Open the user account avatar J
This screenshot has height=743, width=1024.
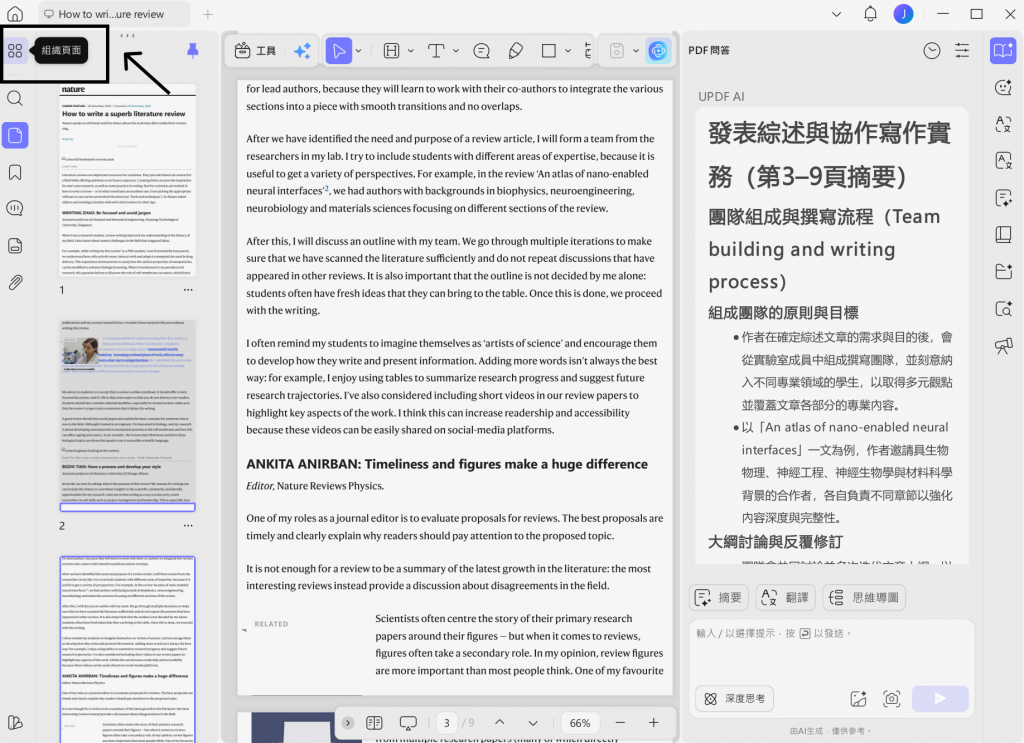[903, 14]
